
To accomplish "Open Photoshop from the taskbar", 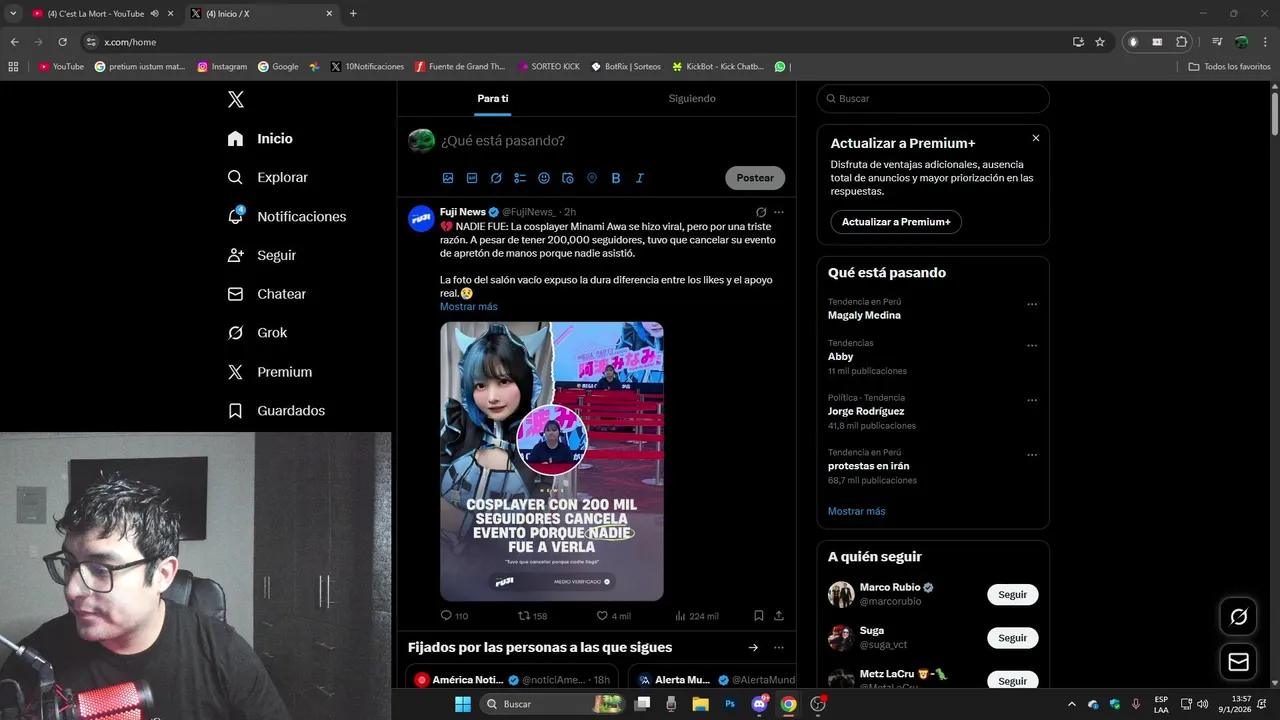I will pyautogui.click(x=730, y=704).
